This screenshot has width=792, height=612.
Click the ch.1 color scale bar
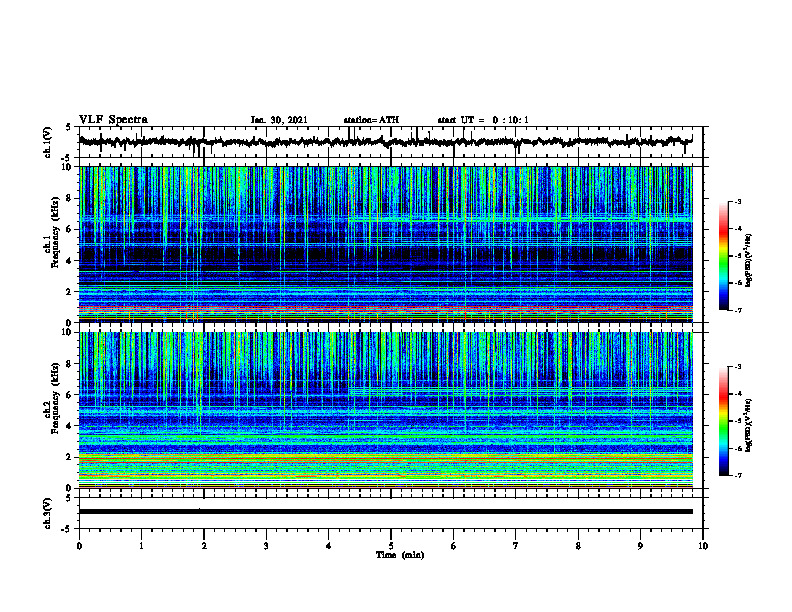[723, 256]
